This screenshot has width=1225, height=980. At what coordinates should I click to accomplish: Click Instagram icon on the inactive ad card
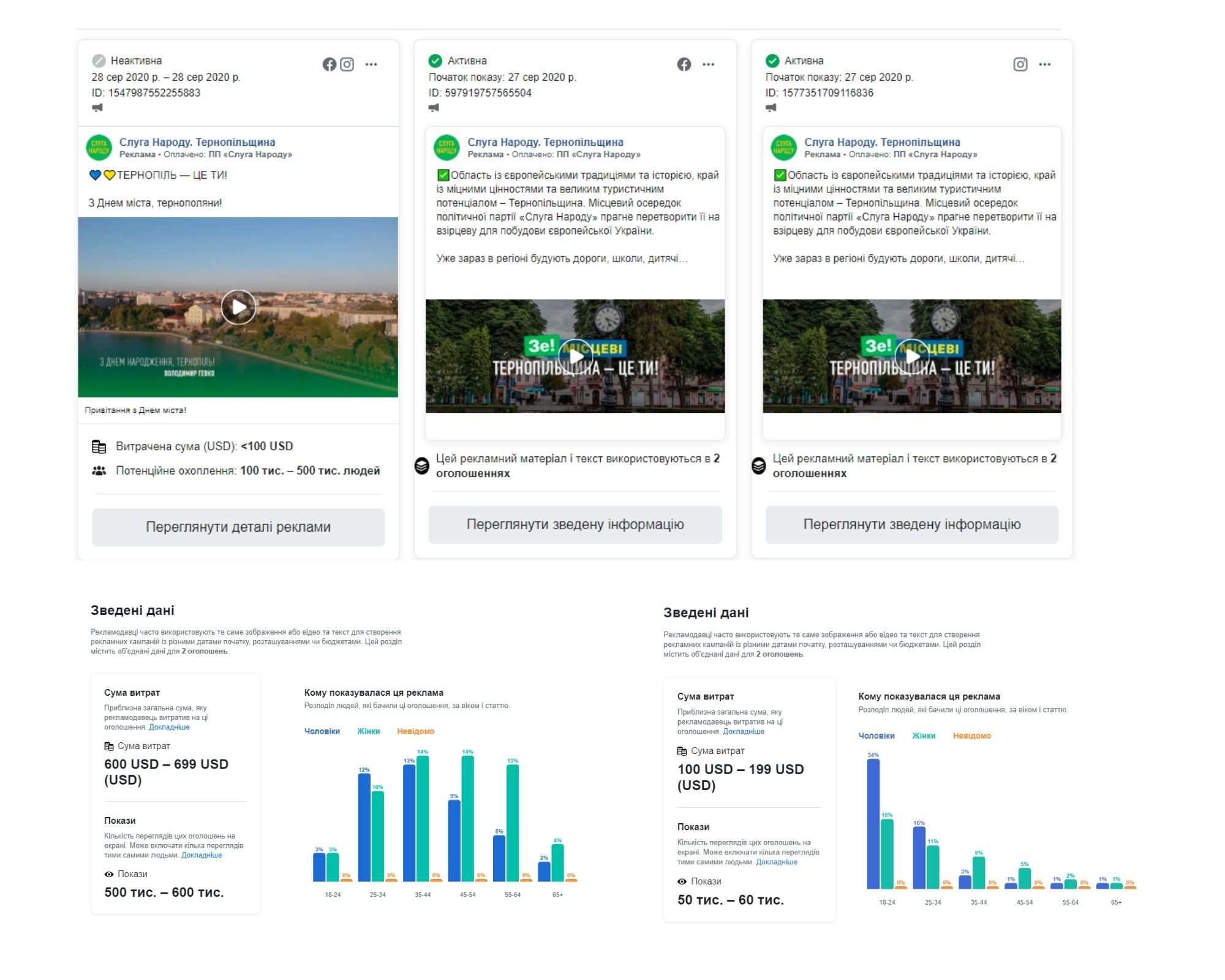(347, 64)
